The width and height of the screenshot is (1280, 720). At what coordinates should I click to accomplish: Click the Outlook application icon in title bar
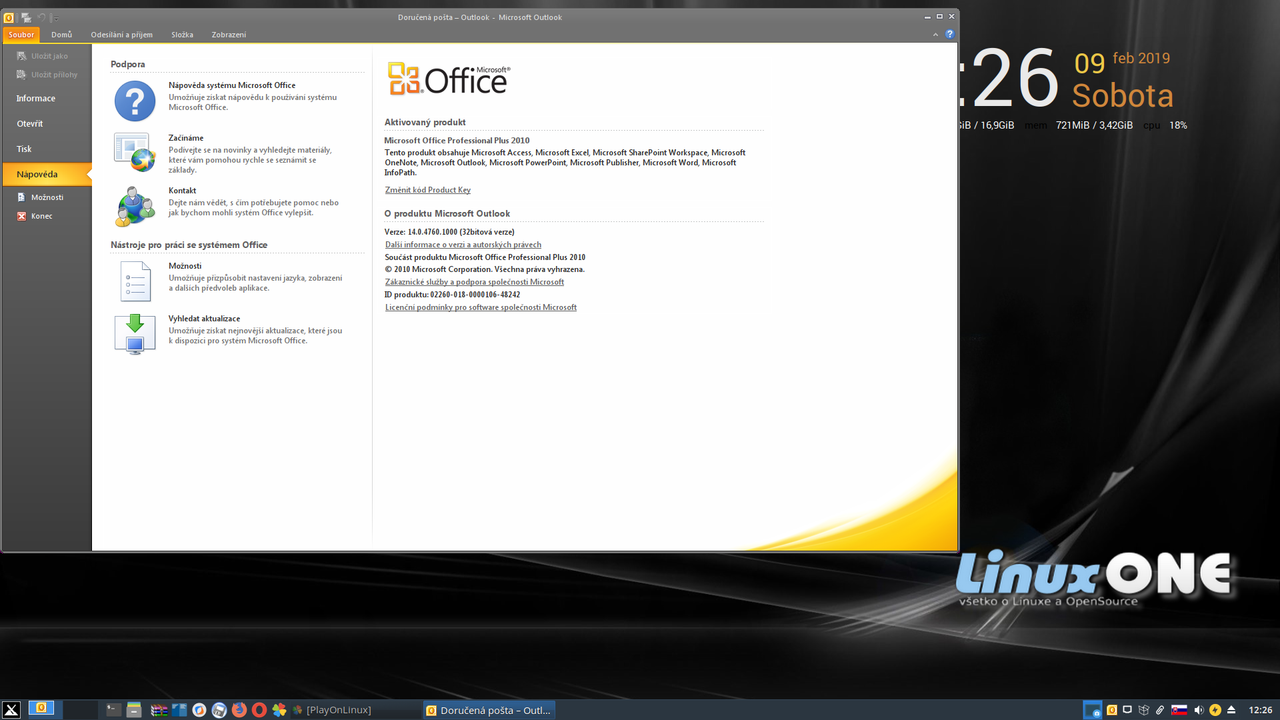[x=9, y=18]
